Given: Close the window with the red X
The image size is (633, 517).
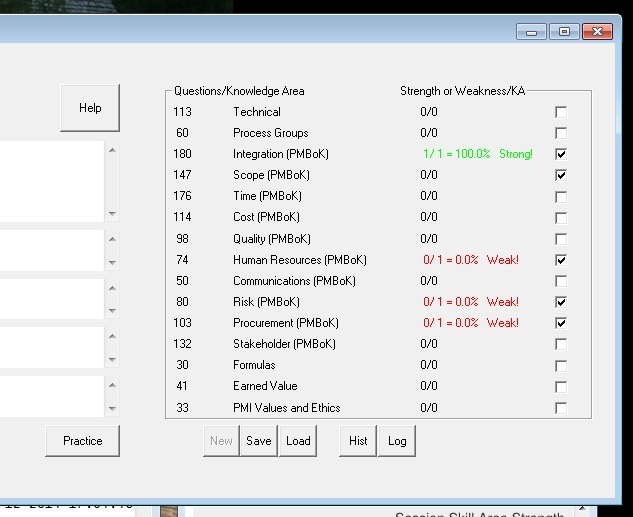Looking at the screenshot, I should pos(597,31).
